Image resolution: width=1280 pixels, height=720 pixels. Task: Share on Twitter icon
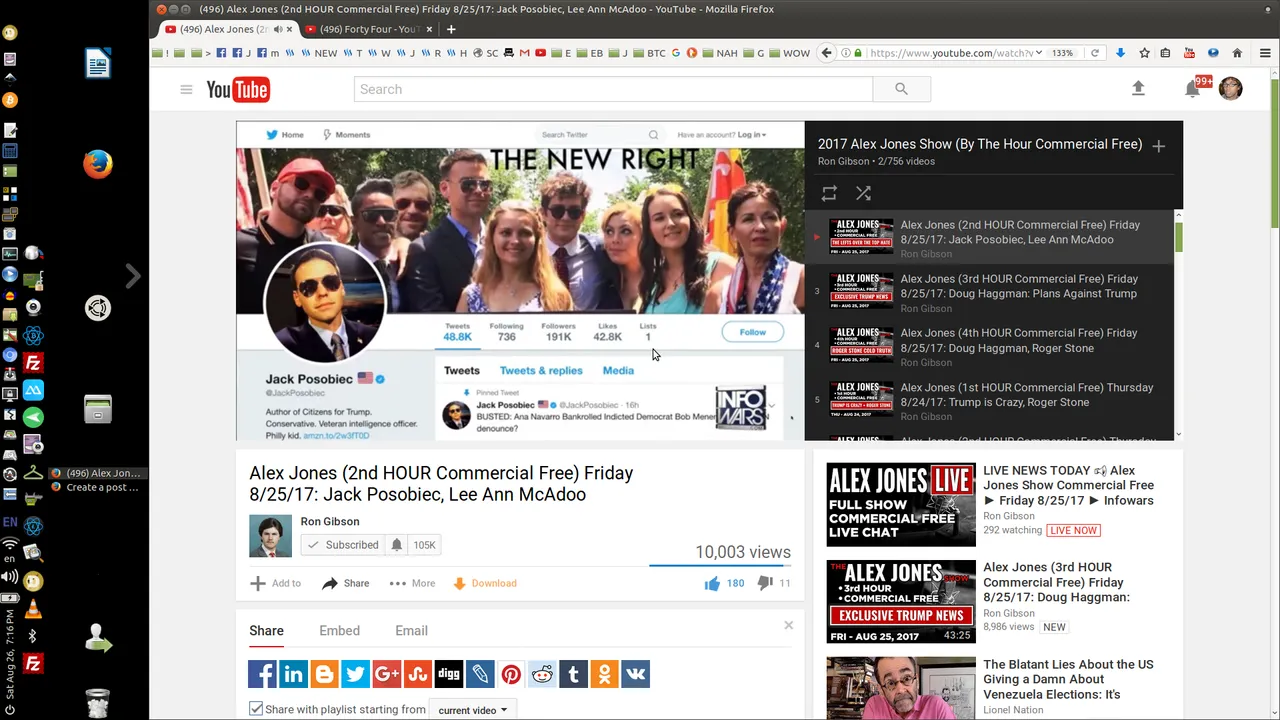click(355, 674)
